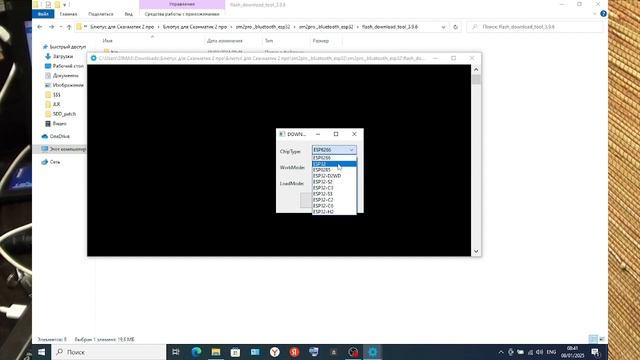Select Этот компьютер in the sidebar
The image size is (640, 360).
coord(64,149)
